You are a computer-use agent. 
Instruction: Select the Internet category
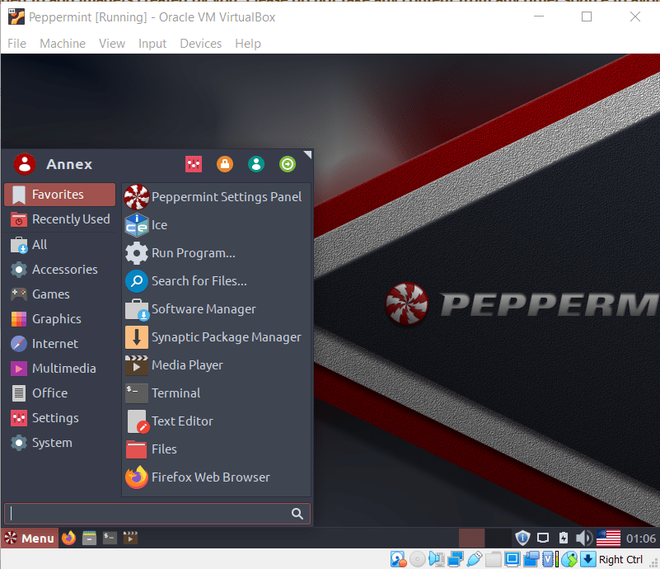pos(59,344)
